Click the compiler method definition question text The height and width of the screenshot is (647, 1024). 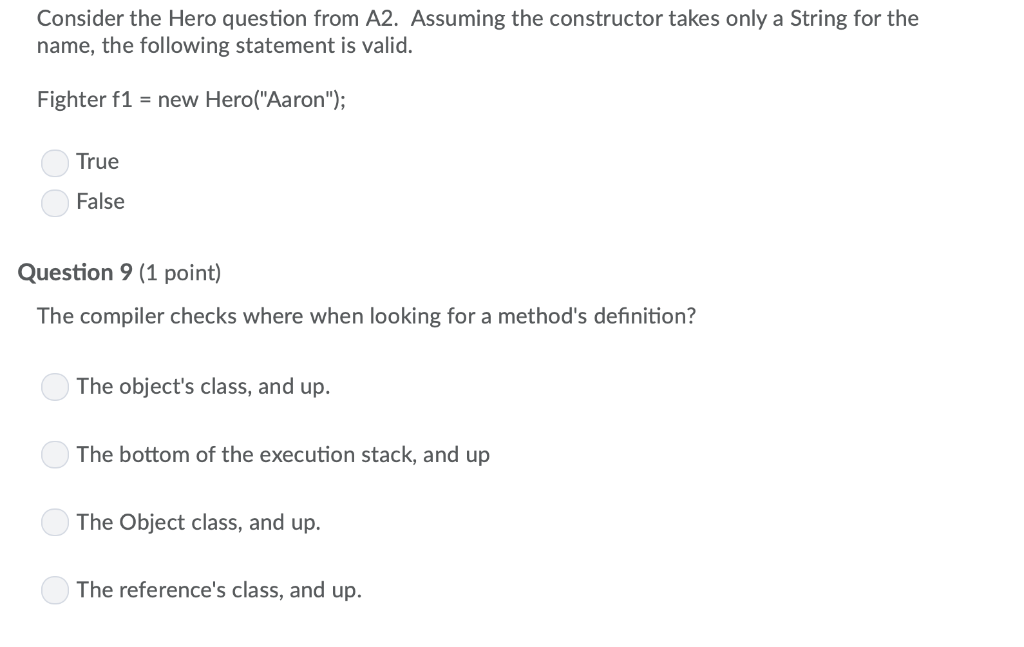click(367, 316)
